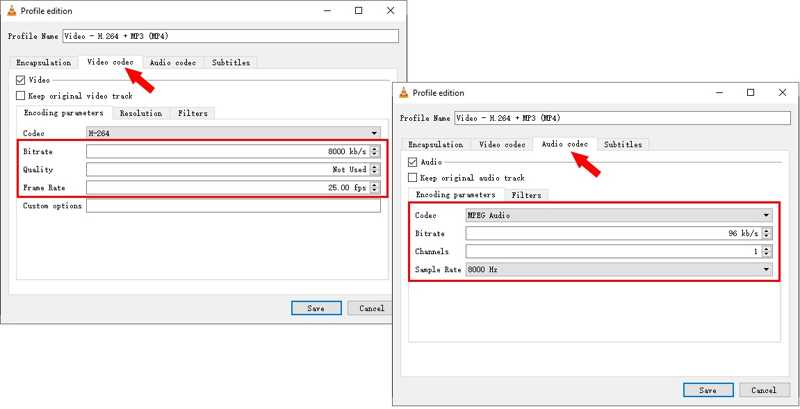Toggle the Video checkbox
The image size is (800, 409).
[x=21, y=80]
